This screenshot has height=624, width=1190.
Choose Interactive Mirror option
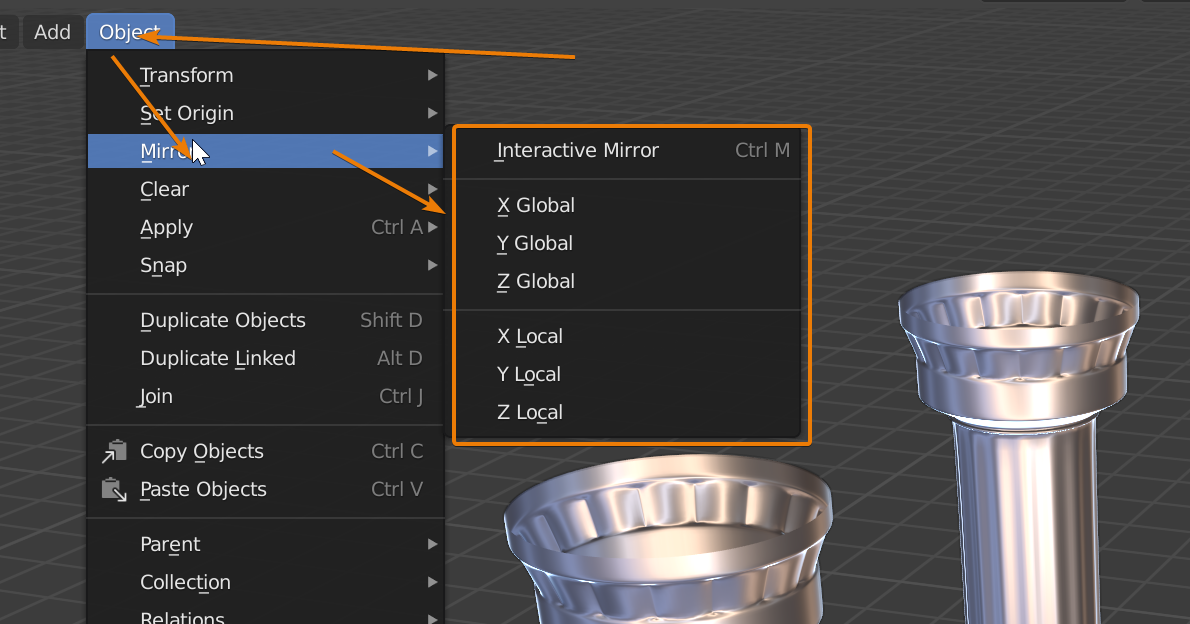(x=578, y=151)
